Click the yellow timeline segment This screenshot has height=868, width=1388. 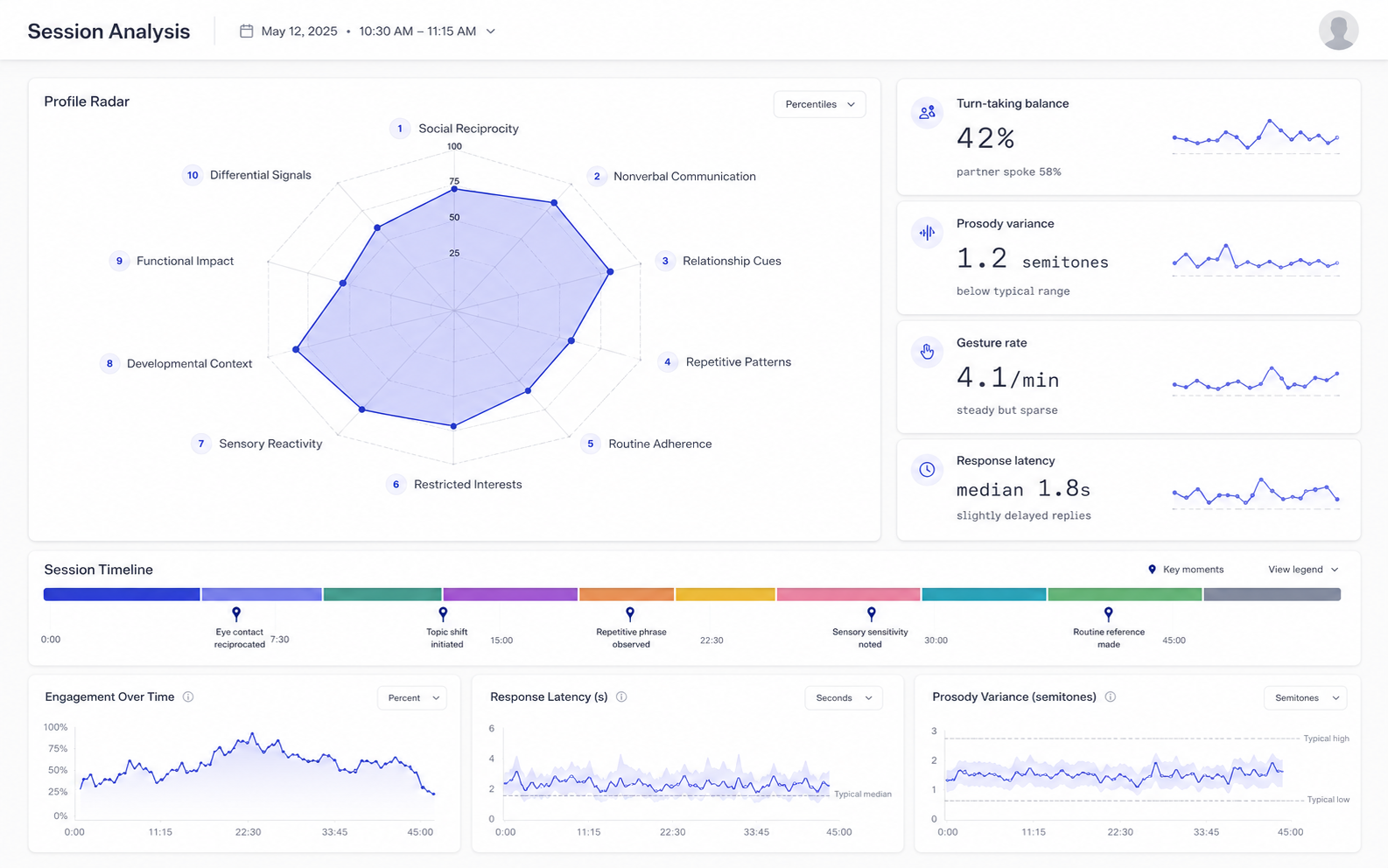click(726, 594)
